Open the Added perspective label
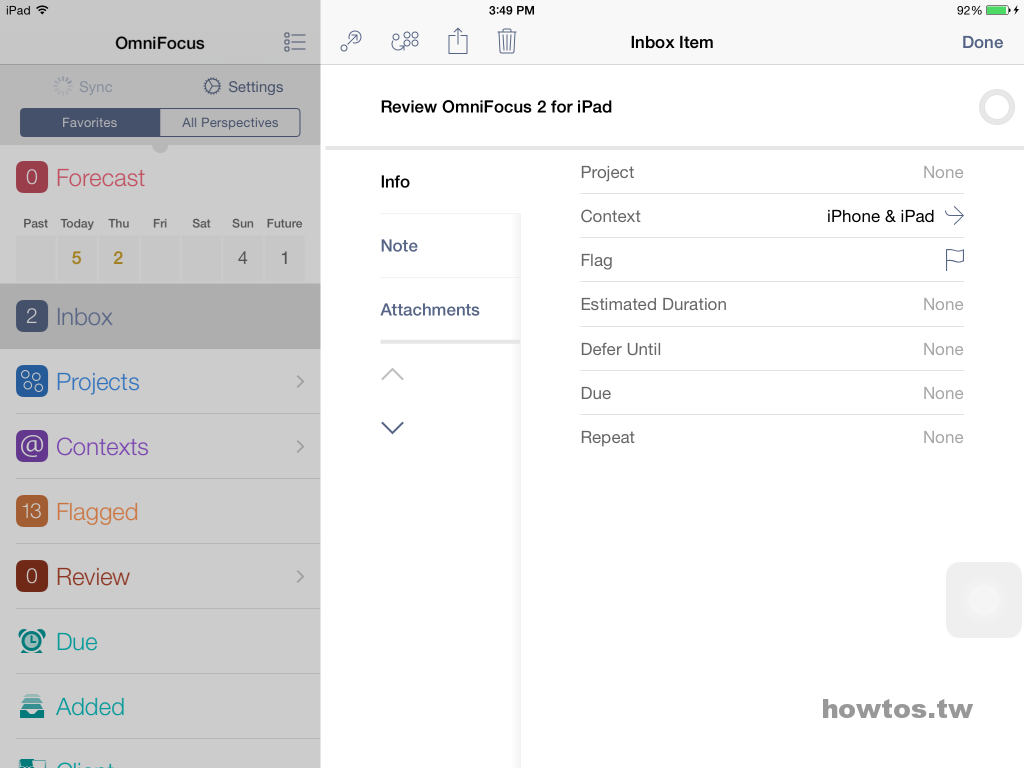Screen dimensions: 1024x768 (90, 707)
